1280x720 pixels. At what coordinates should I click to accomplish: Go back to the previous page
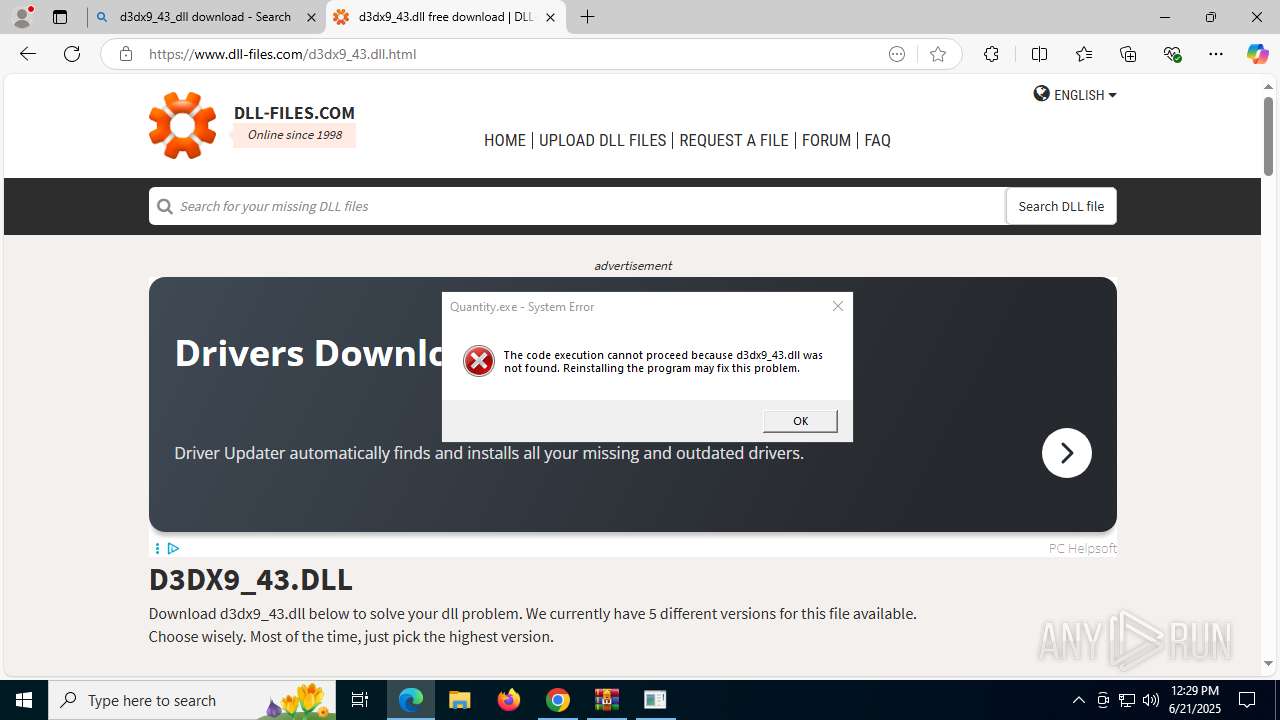coord(28,54)
